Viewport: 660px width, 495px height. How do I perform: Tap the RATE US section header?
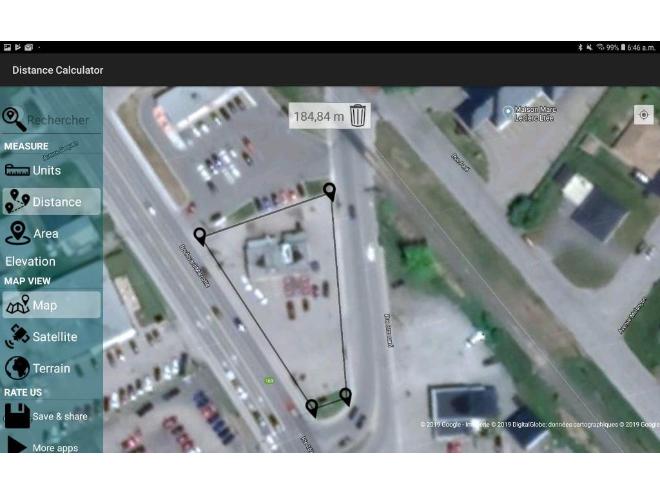[x=23, y=392]
